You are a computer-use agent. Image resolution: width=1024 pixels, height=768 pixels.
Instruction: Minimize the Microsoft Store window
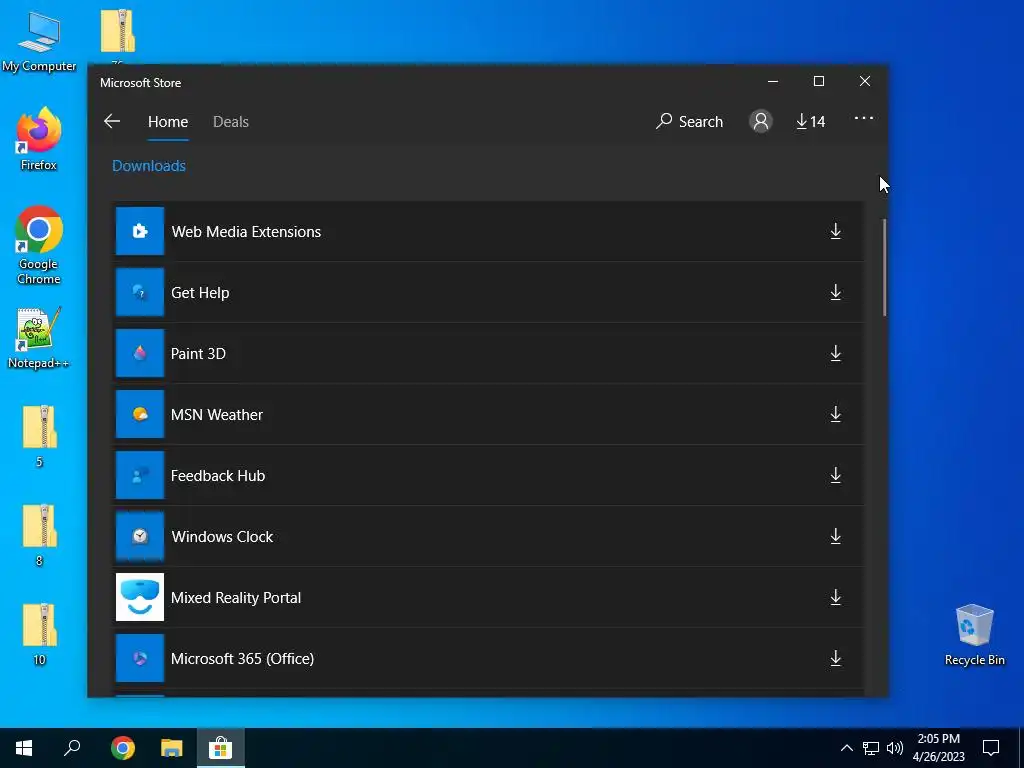[x=773, y=81]
